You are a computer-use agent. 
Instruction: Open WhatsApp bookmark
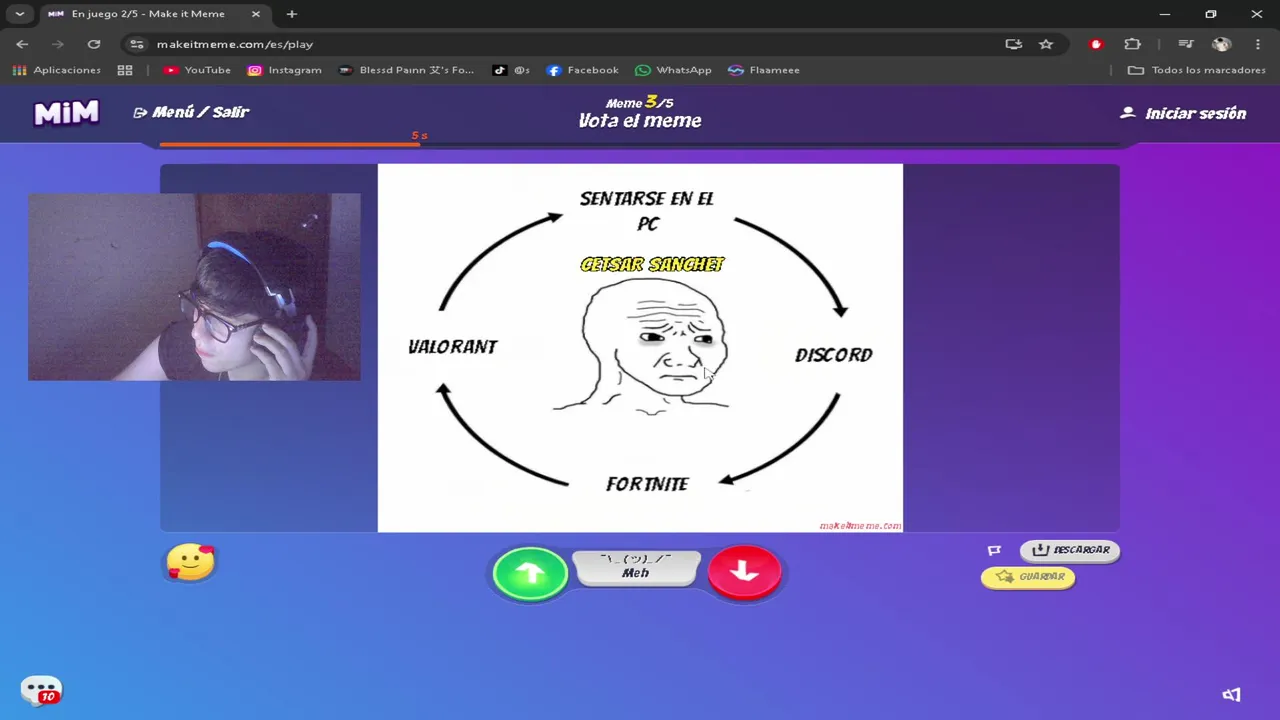(x=673, y=70)
